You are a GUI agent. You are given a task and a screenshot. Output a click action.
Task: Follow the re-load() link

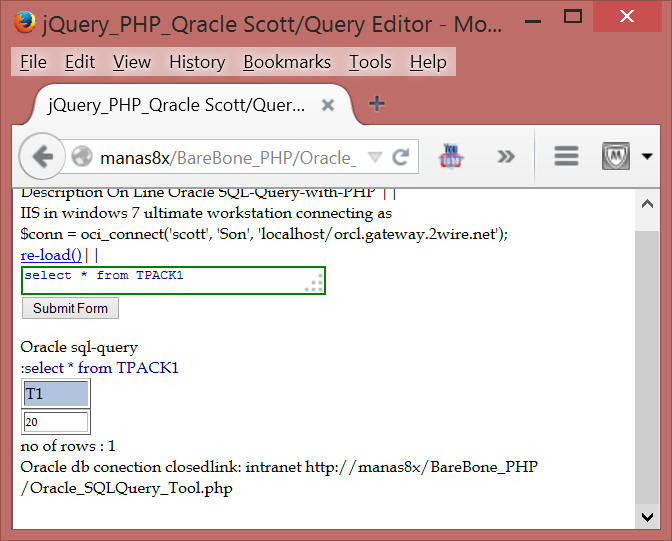[51, 255]
